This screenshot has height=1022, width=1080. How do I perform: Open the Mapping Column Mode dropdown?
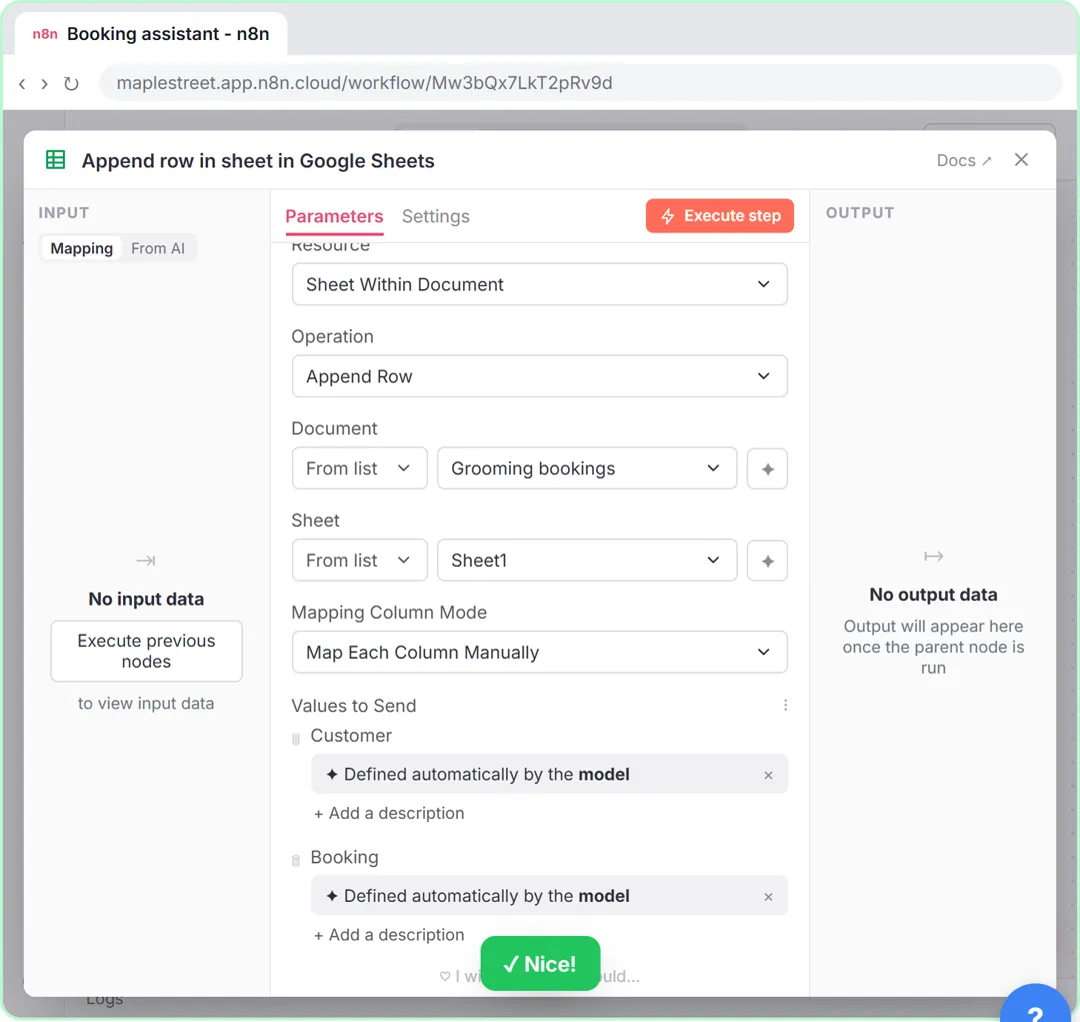click(x=539, y=651)
